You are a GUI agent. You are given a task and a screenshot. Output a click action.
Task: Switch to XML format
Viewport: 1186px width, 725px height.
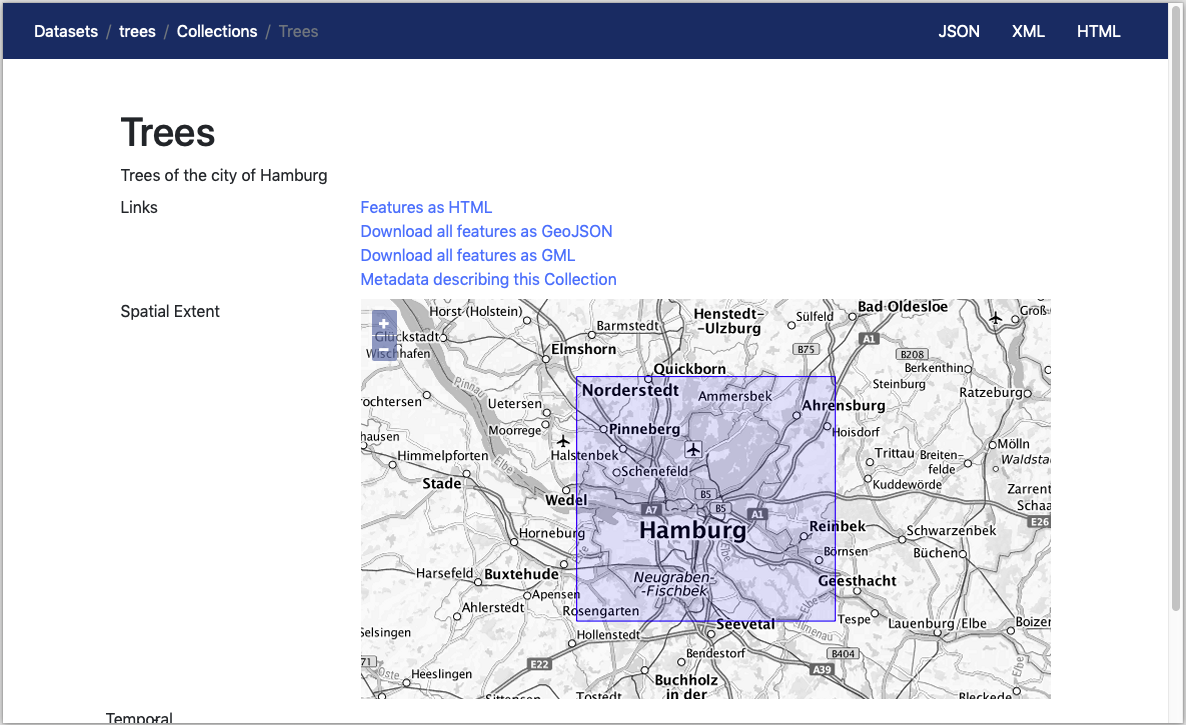(x=1028, y=31)
